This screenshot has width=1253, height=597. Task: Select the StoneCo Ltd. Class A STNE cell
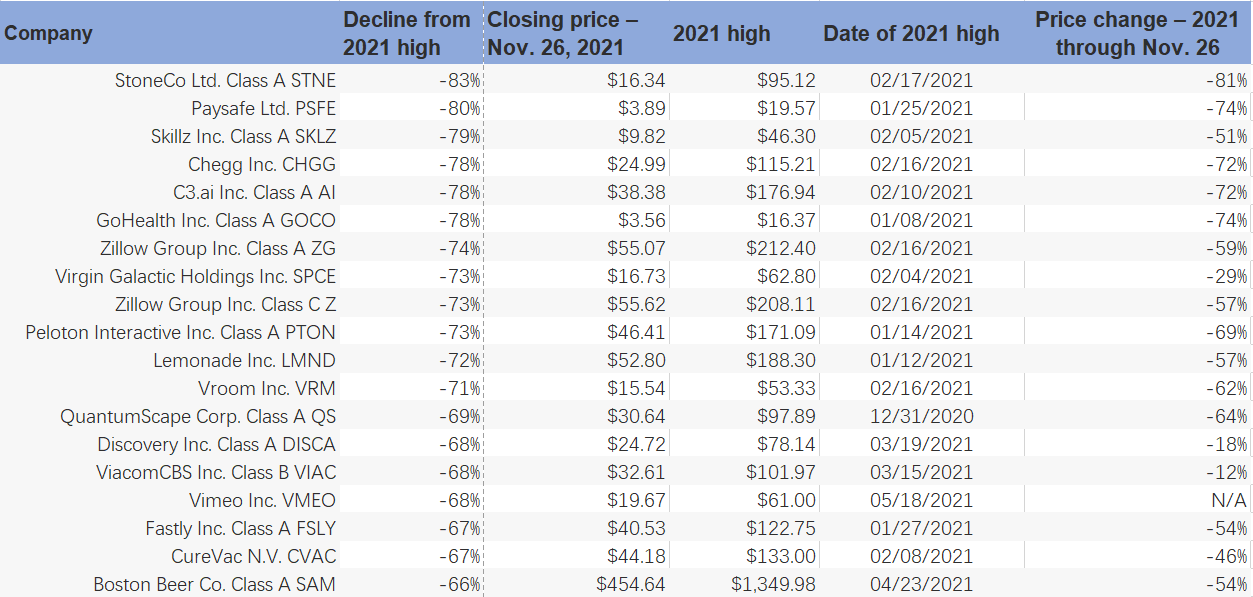click(x=225, y=80)
